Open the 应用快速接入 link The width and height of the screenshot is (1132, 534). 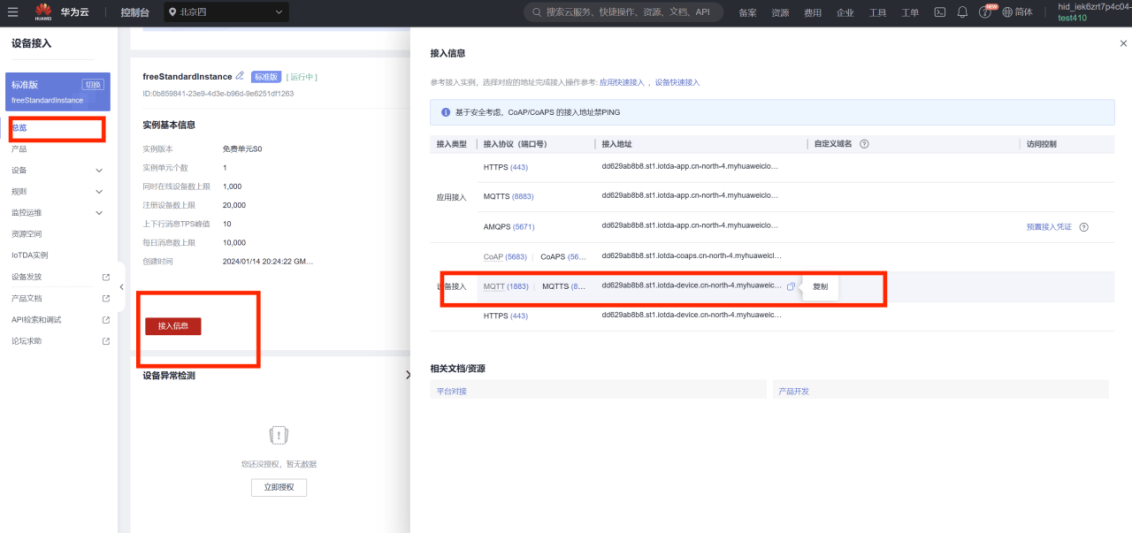(x=621, y=83)
